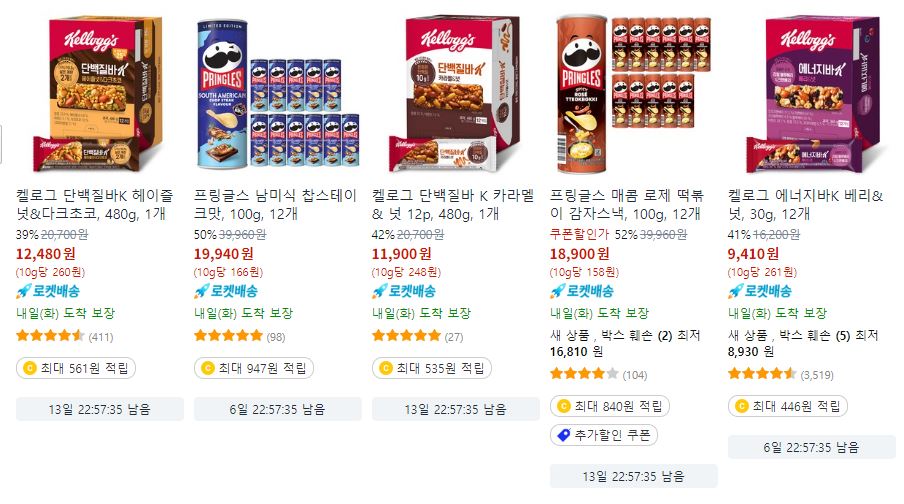This screenshot has height=504, width=904.
Task: Click the coin icon in 최대 947원 적립
Action: [x=208, y=368]
